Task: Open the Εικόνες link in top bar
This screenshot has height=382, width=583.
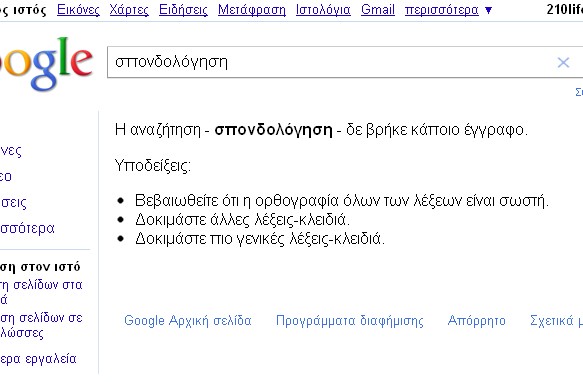Action: pos(78,10)
